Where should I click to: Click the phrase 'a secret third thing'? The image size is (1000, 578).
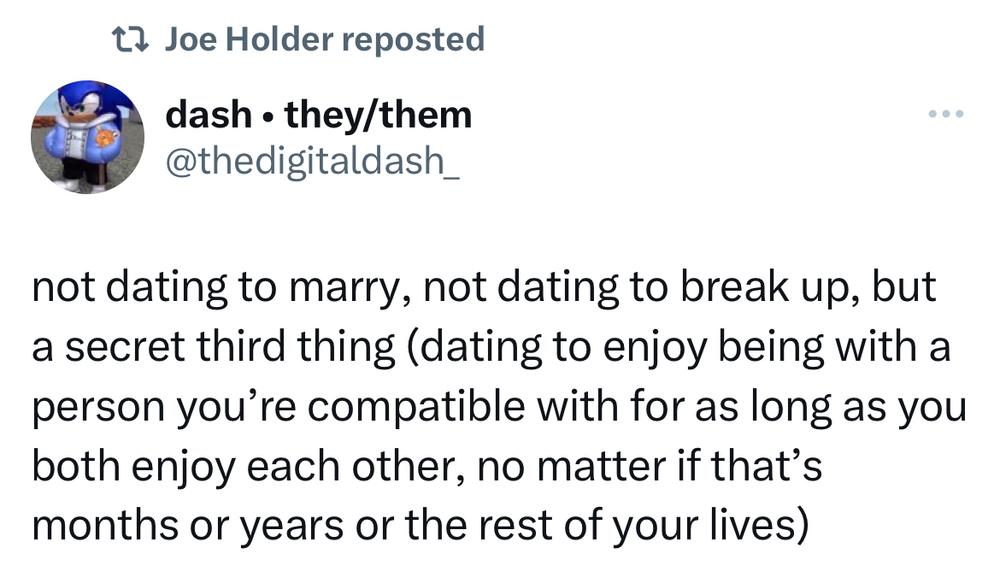[214, 347]
